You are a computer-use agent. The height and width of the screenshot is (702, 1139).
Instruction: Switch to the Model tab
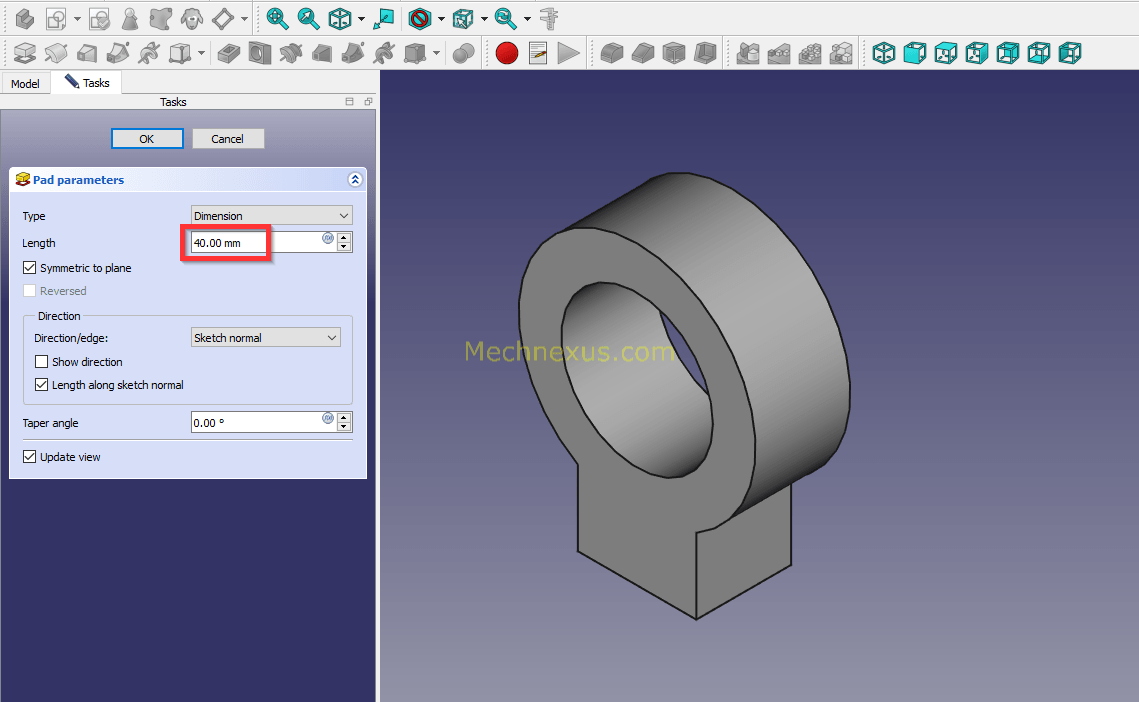(25, 83)
